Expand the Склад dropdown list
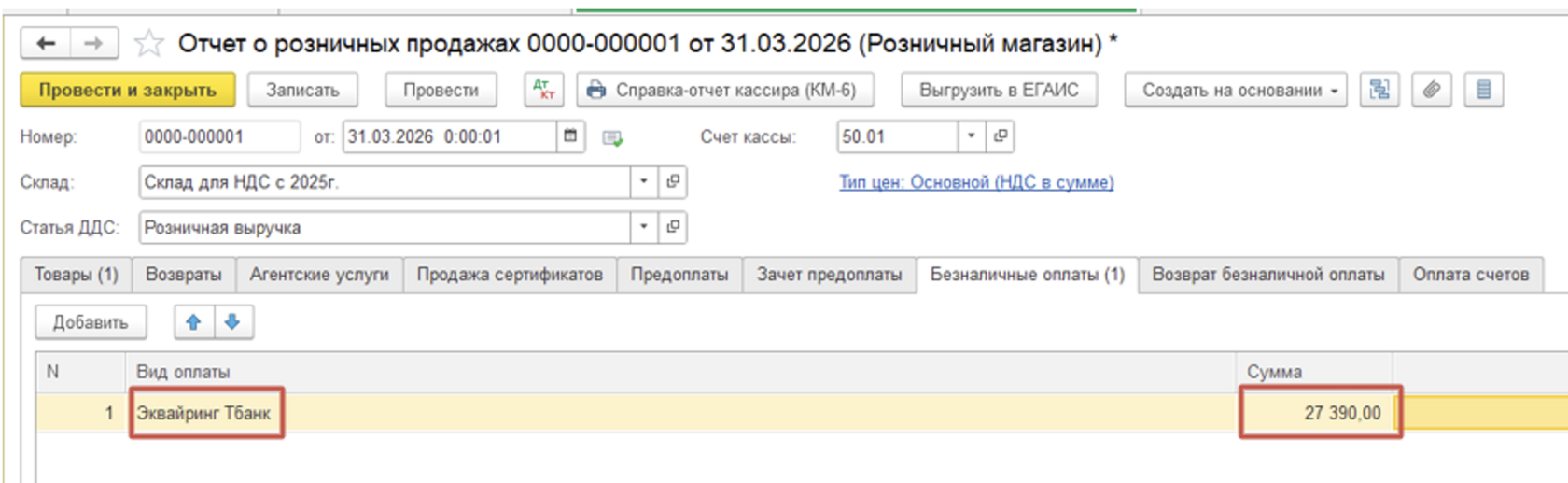 (644, 181)
